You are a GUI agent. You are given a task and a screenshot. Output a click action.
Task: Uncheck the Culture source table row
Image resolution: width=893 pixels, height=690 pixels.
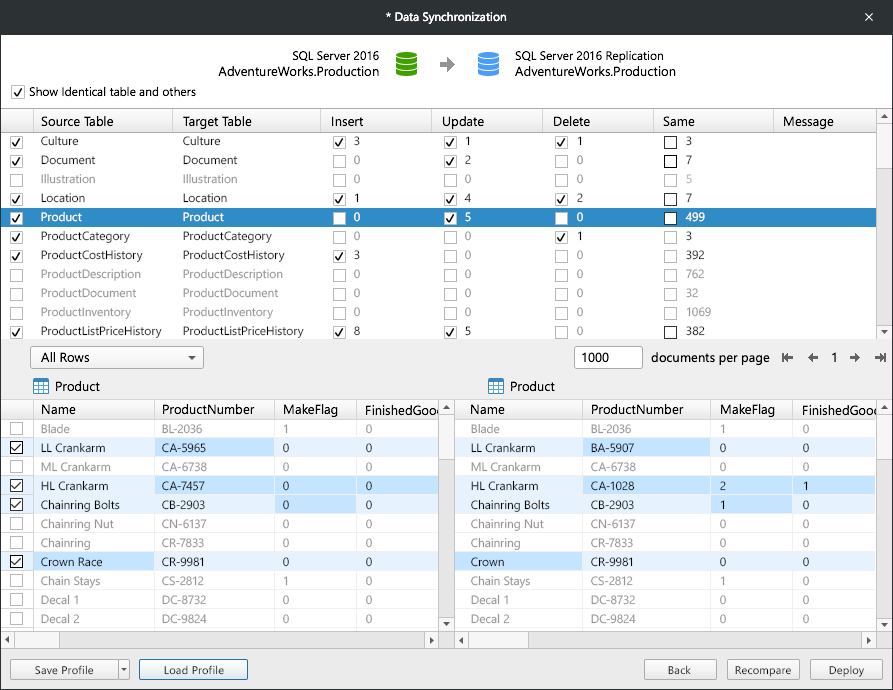click(17, 142)
